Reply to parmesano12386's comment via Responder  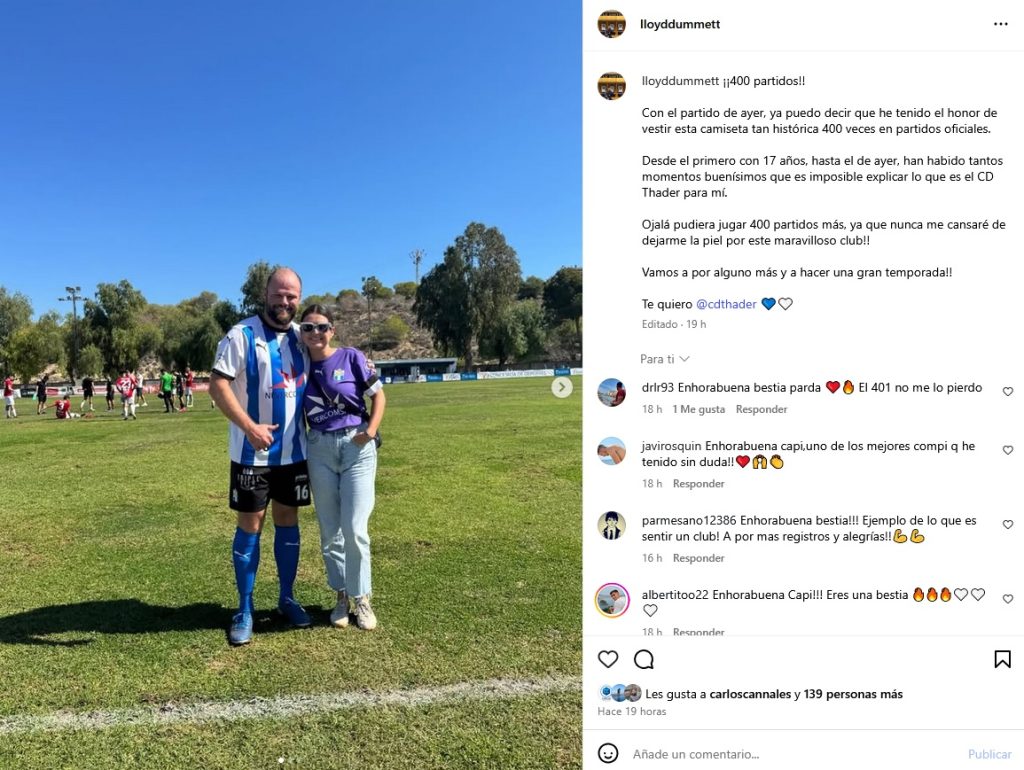click(x=698, y=558)
